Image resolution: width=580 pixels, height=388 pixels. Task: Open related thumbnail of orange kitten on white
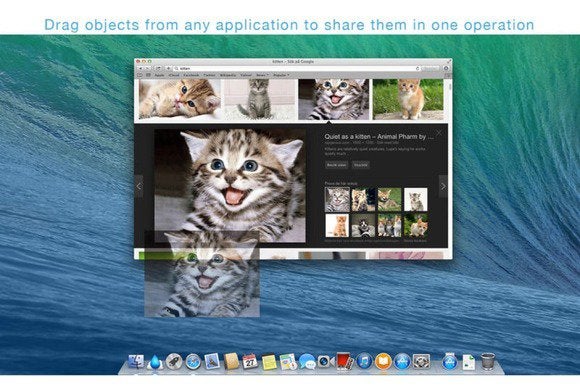pos(337,225)
